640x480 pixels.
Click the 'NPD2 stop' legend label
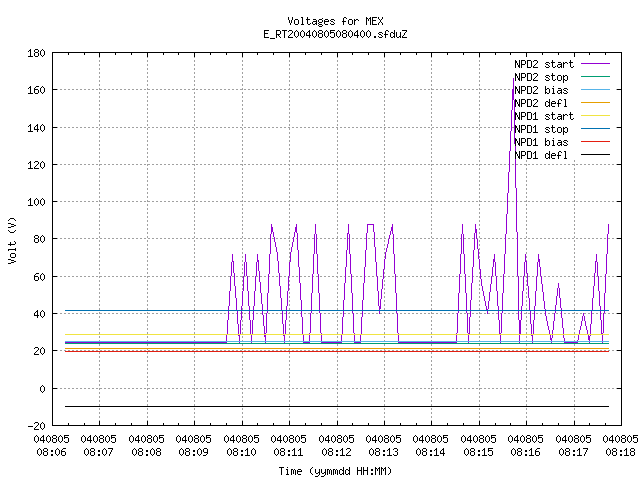(x=541, y=77)
